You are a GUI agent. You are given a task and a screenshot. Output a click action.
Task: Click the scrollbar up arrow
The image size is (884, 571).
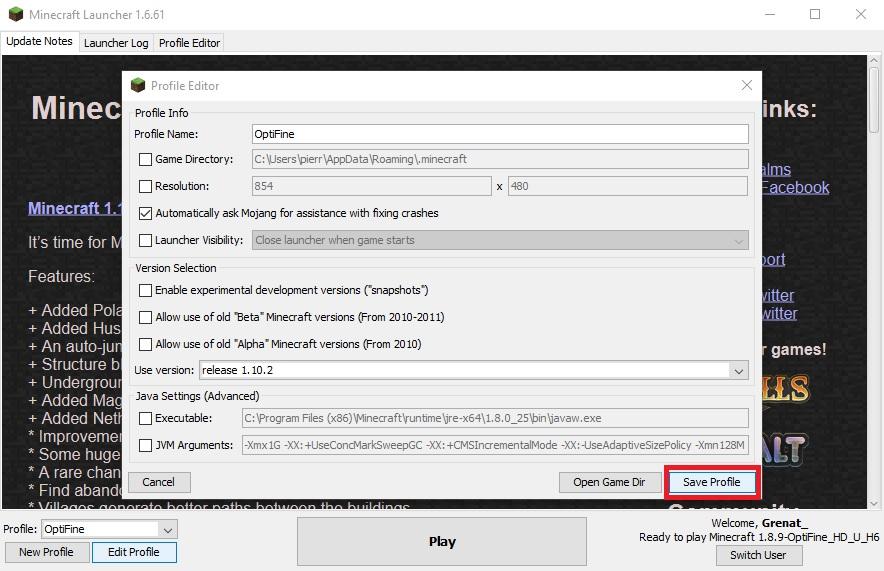874,60
